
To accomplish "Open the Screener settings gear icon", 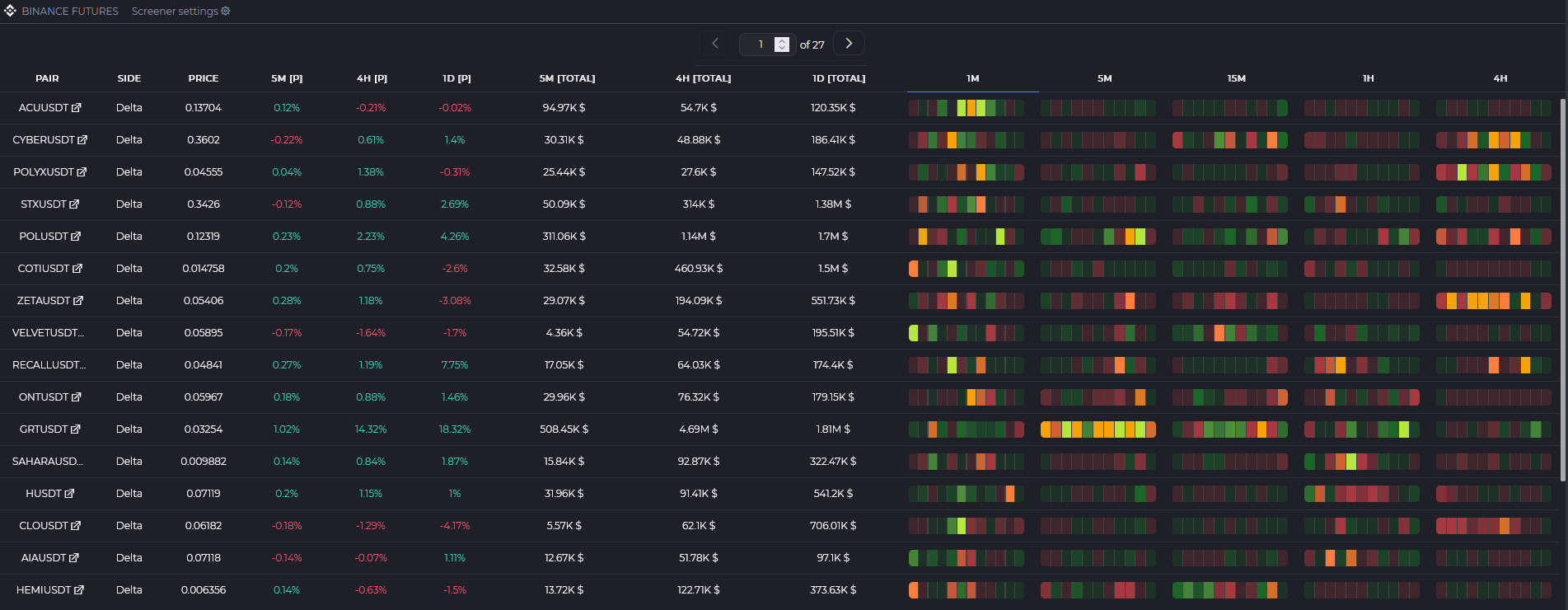I will pos(226,12).
